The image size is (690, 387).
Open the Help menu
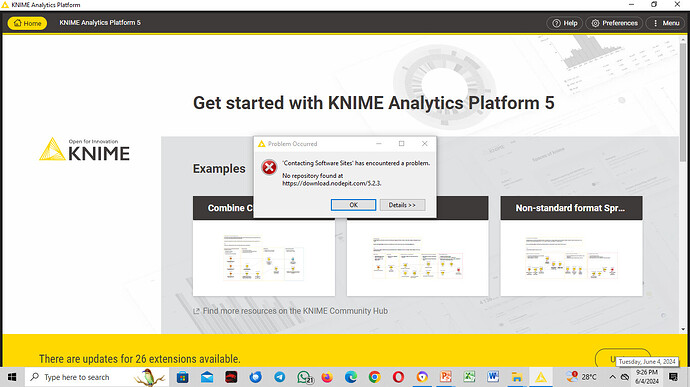[x=565, y=23]
